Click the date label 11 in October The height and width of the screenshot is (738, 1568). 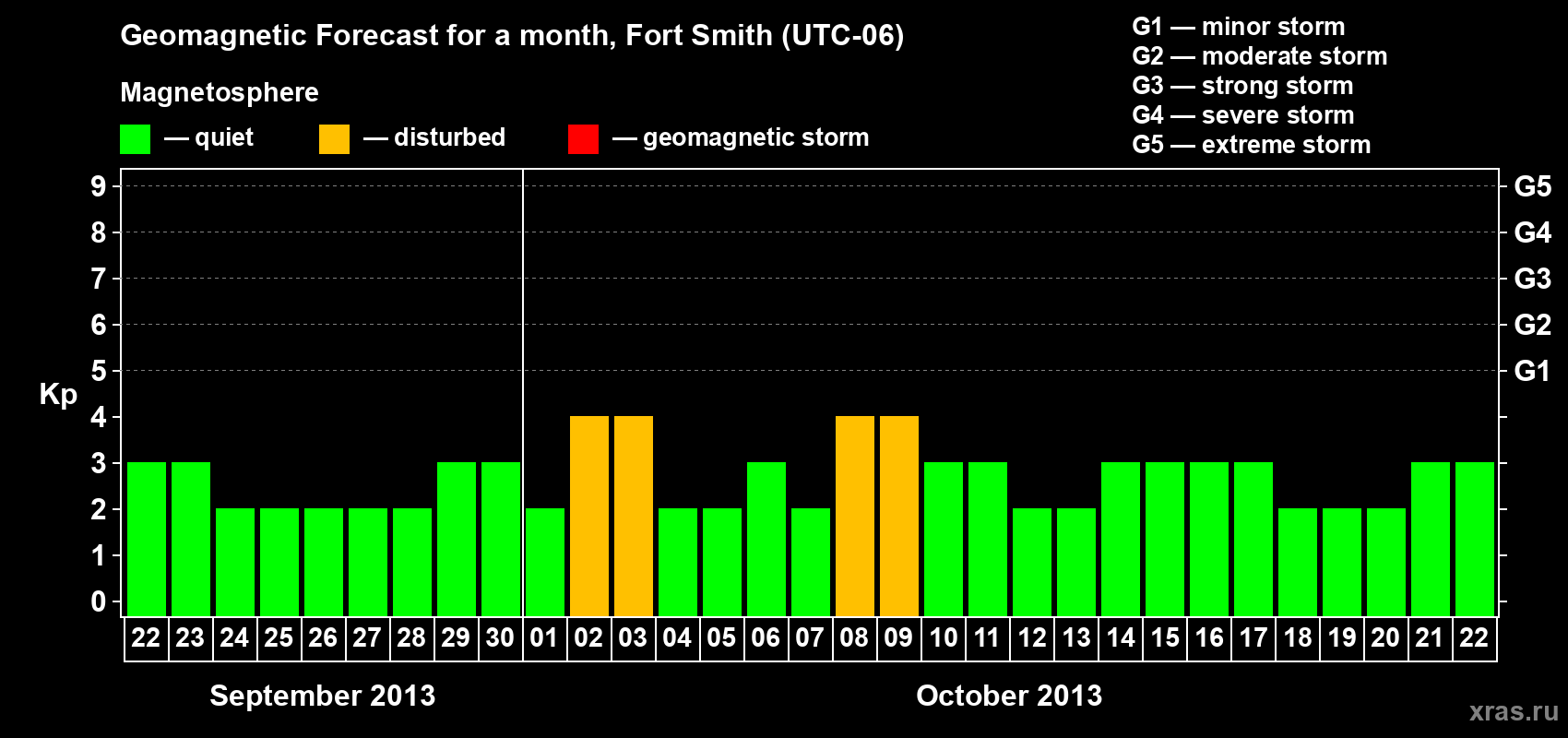pyautogui.click(x=987, y=637)
